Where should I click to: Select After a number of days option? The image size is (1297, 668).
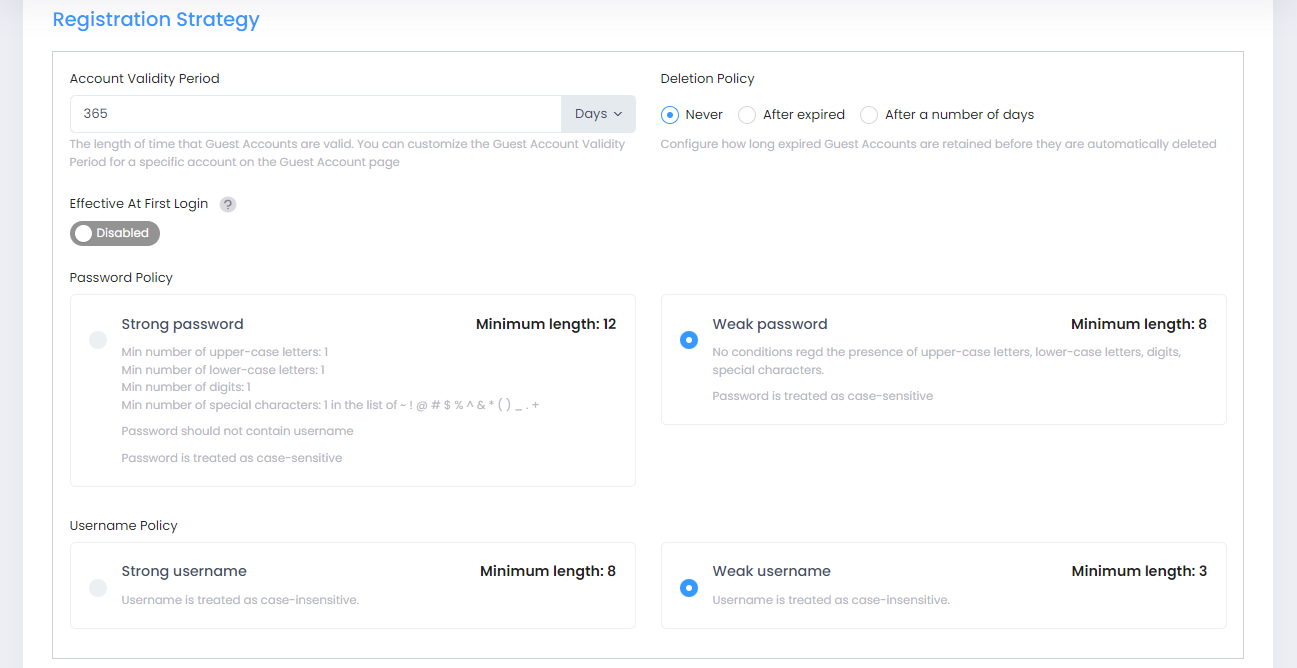869,115
